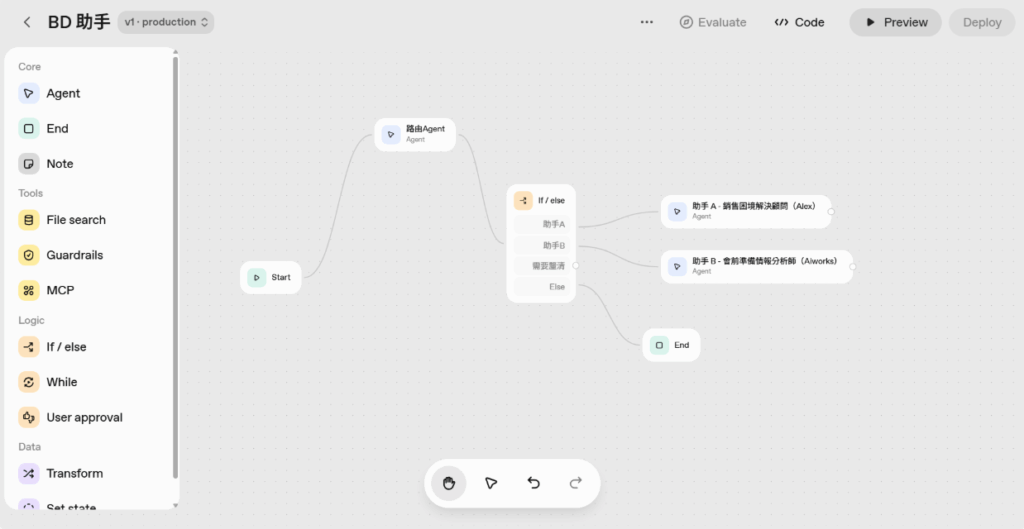
Task: Pick the Guardrails tool icon
Action: (x=29, y=255)
